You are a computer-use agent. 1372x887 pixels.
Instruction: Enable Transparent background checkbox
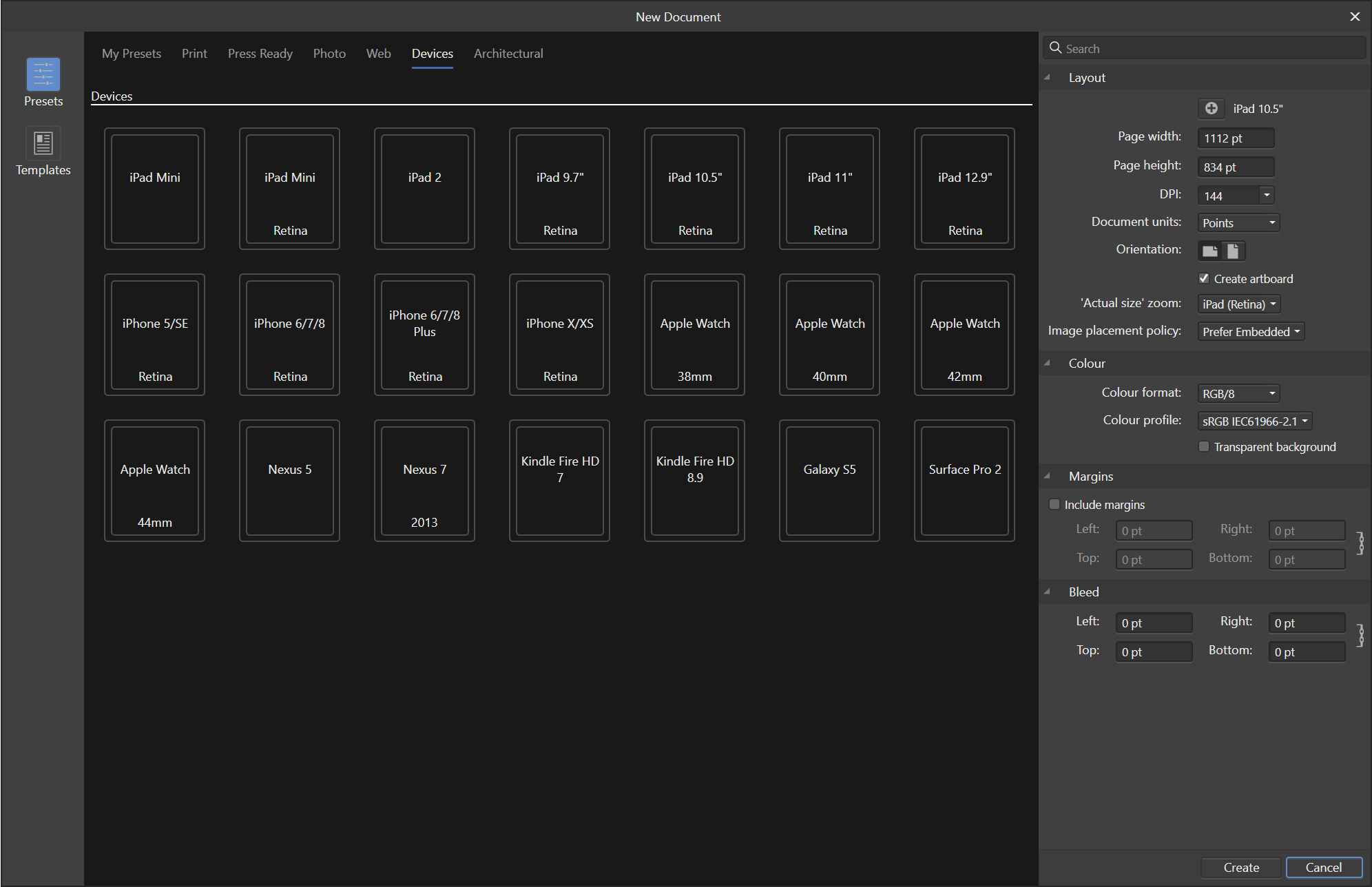pos(1204,446)
